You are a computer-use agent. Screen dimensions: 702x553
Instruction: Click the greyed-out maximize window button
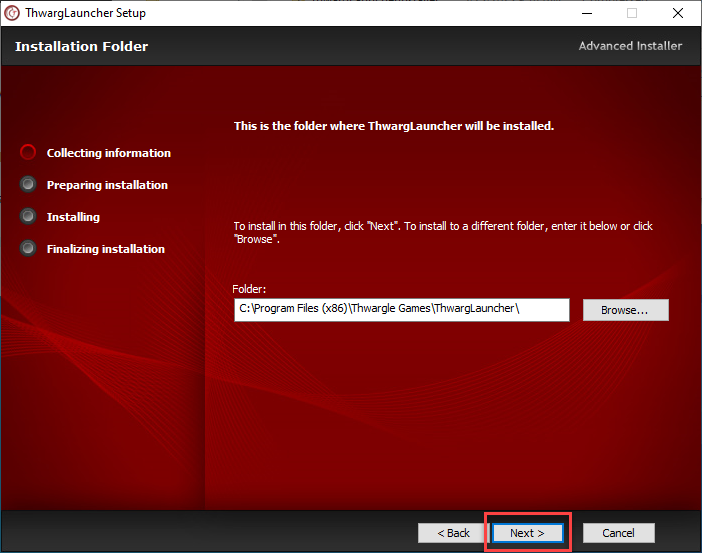(x=632, y=13)
